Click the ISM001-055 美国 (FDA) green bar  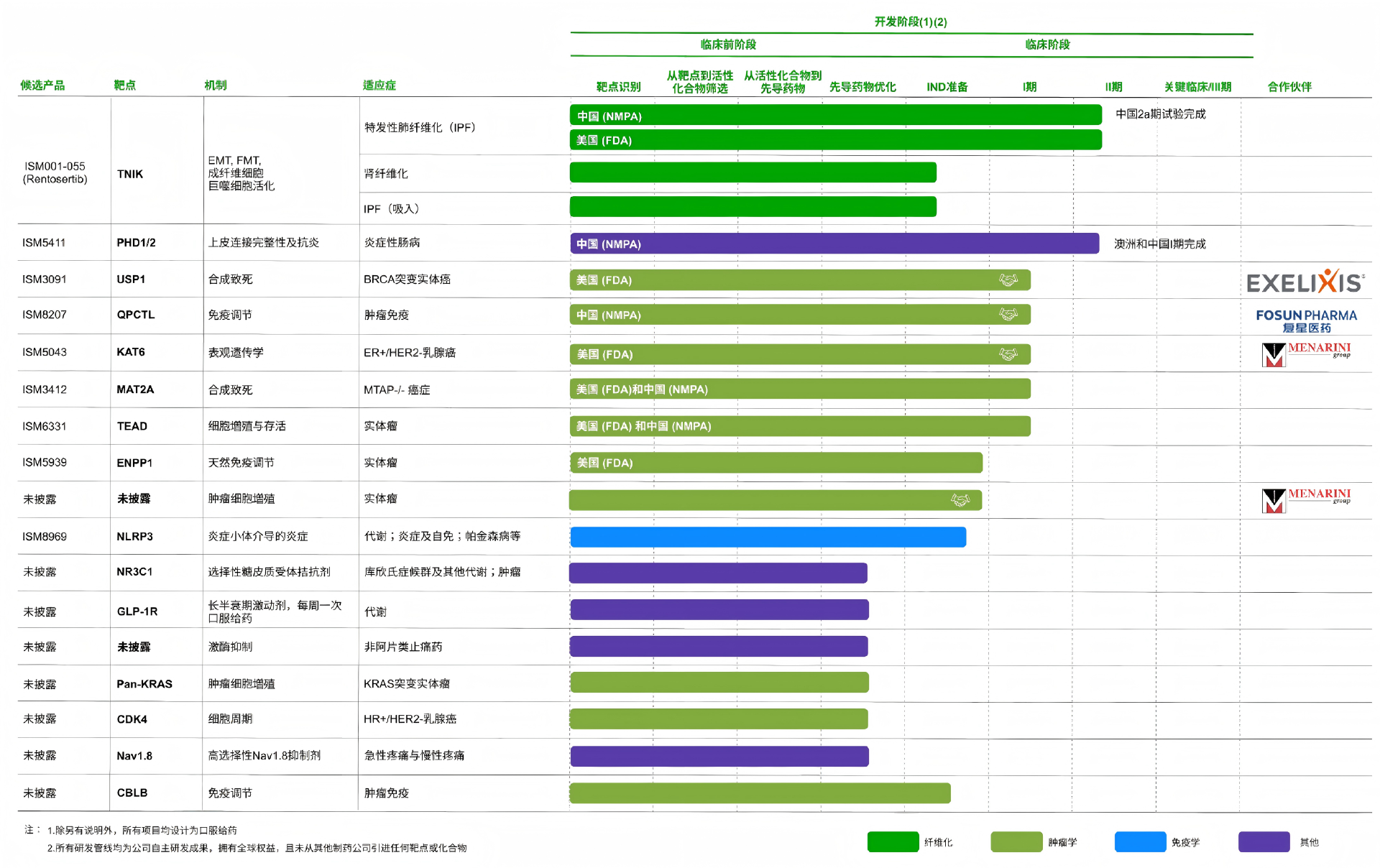tap(835, 140)
